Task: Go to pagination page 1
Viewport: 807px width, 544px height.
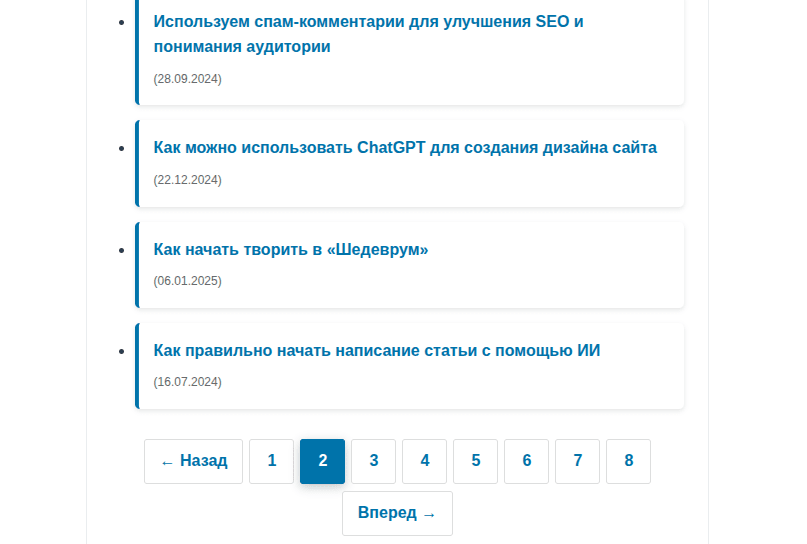Action: (271, 461)
